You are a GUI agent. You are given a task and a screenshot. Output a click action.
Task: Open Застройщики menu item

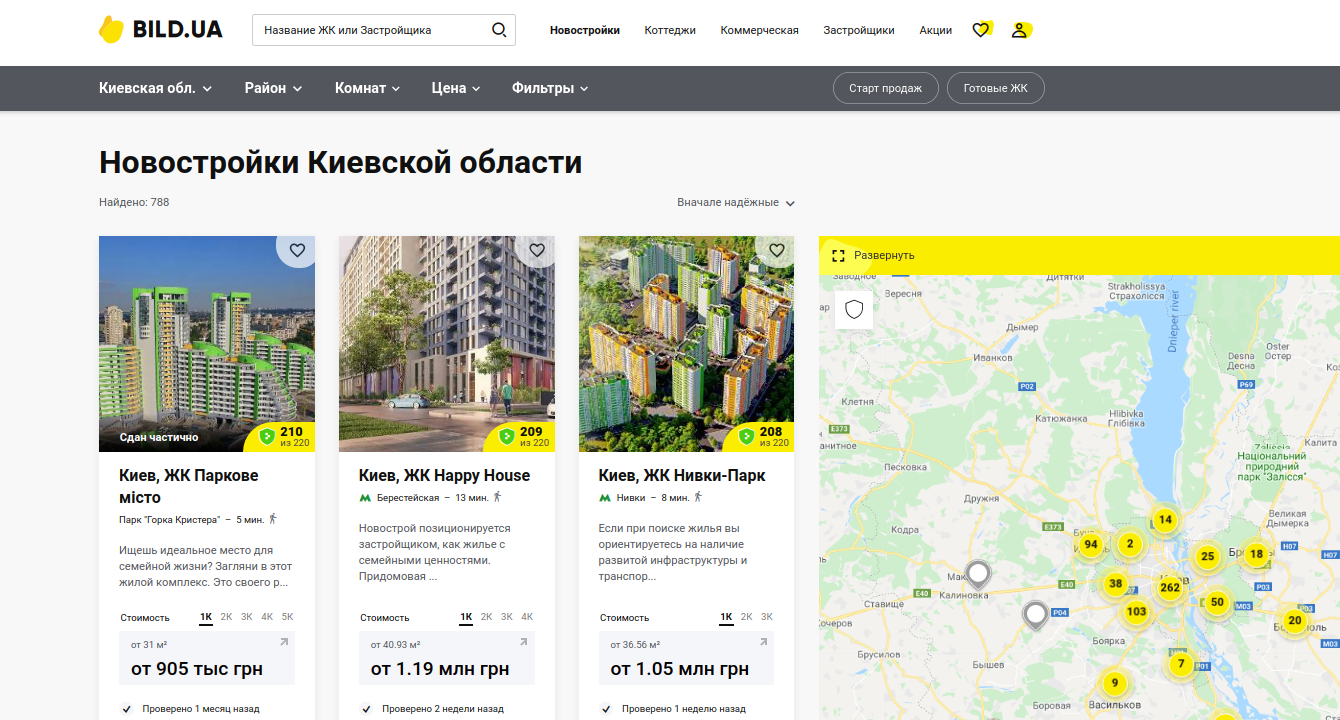point(859,30)
